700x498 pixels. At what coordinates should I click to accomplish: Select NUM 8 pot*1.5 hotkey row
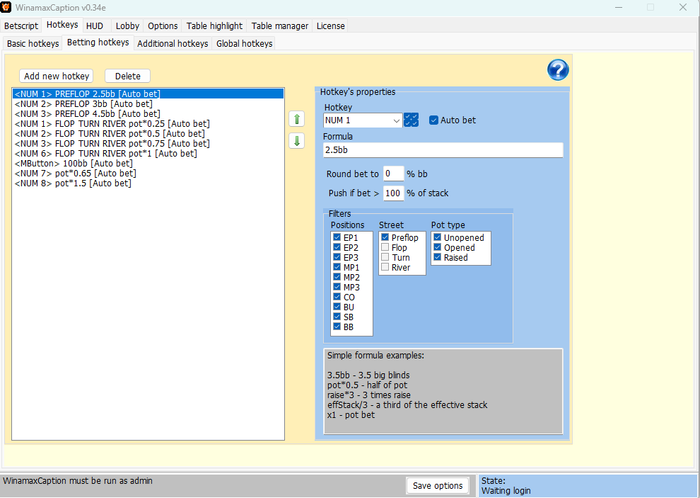(x=148, y=183)
